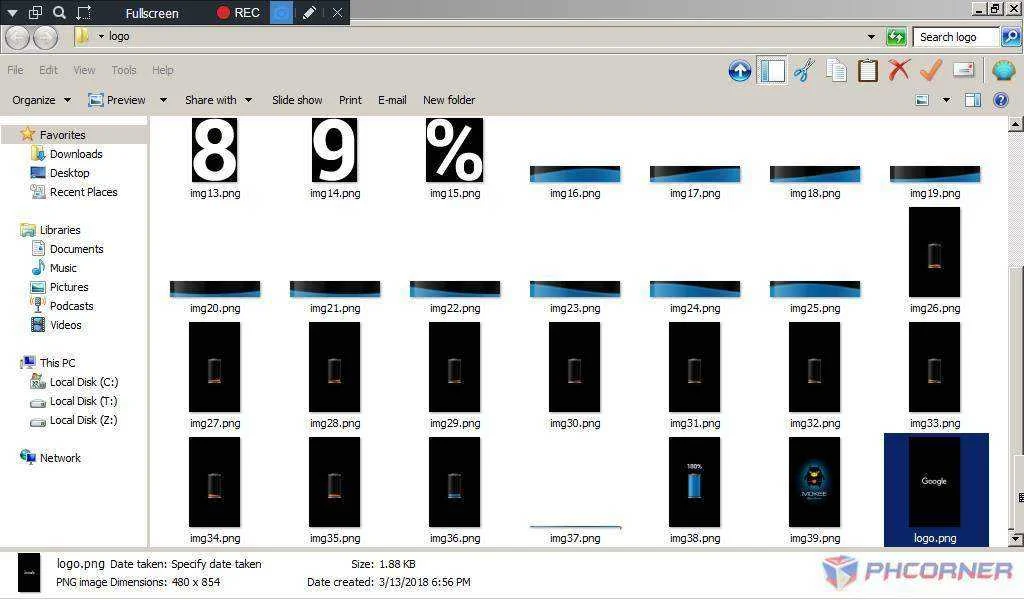The width and height of the screenshot is (1024, 600).
Task: Open the view options dropdown arrow
Action: [946, 100]
